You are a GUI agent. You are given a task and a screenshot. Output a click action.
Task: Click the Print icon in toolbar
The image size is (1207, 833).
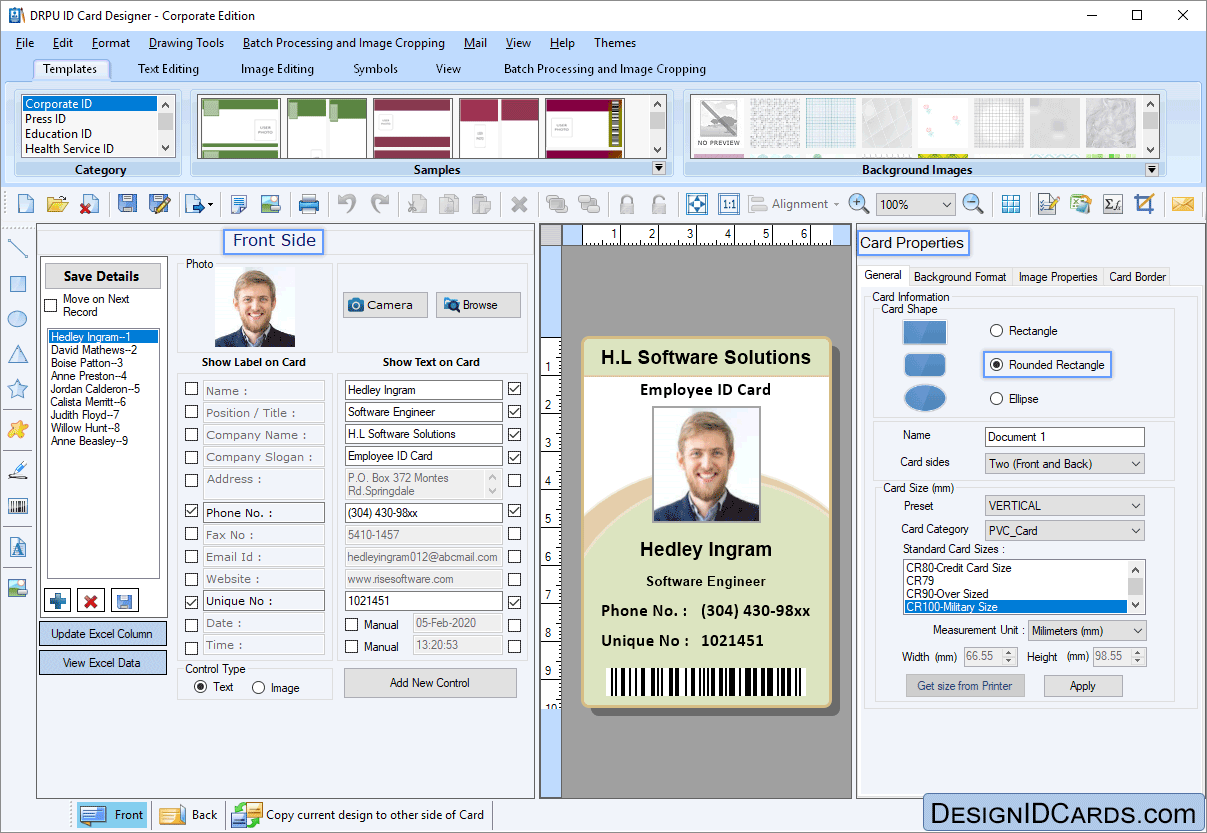[x=309, y=204]
